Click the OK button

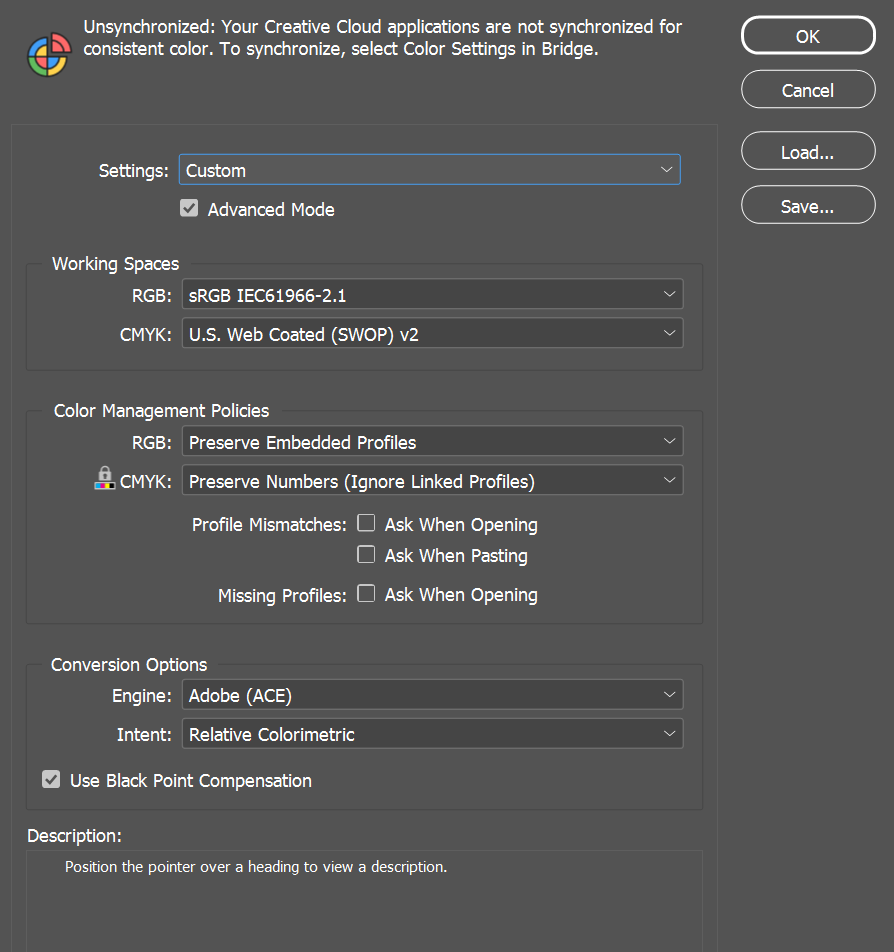click(808, 36)
